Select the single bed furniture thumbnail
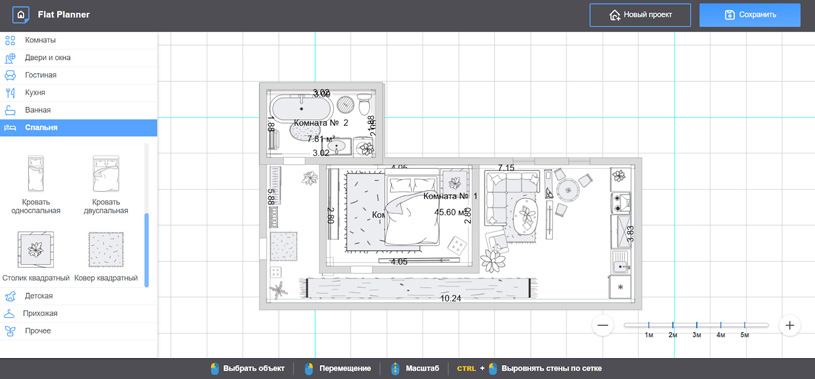This screenshot has height=379, width=815. coord(35,174)
